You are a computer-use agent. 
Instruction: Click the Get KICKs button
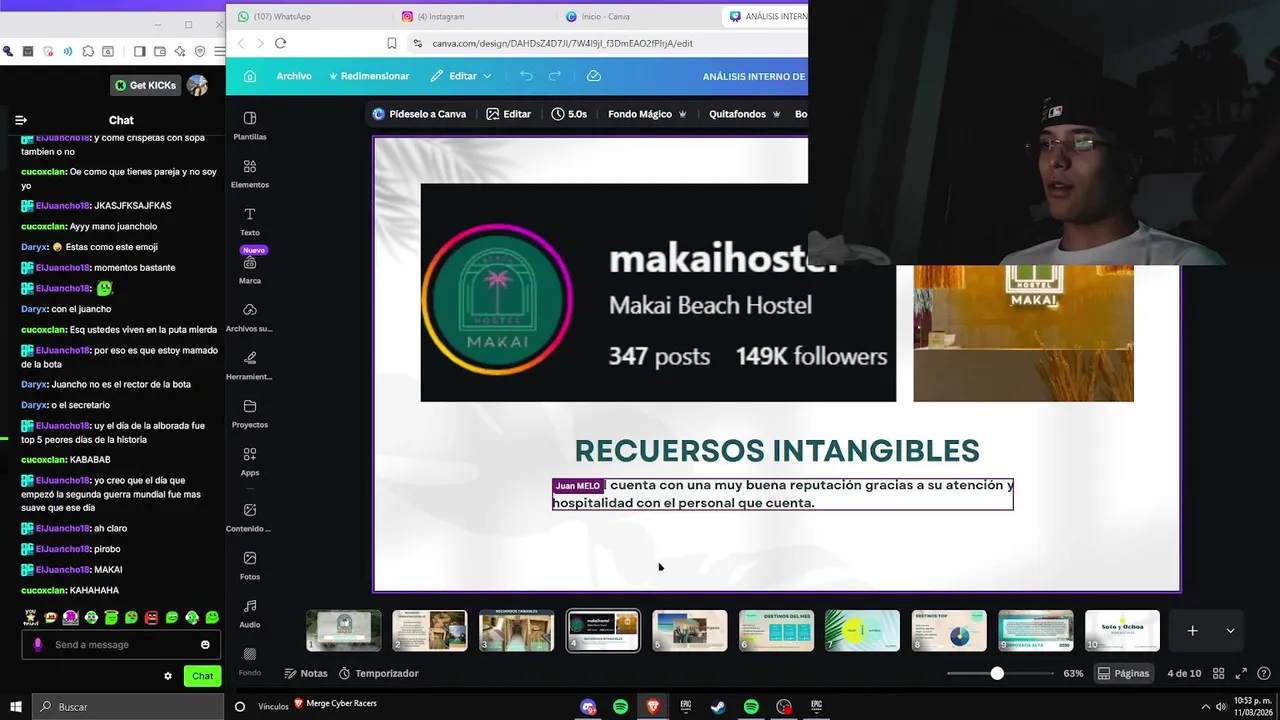(x=146, y=85)
